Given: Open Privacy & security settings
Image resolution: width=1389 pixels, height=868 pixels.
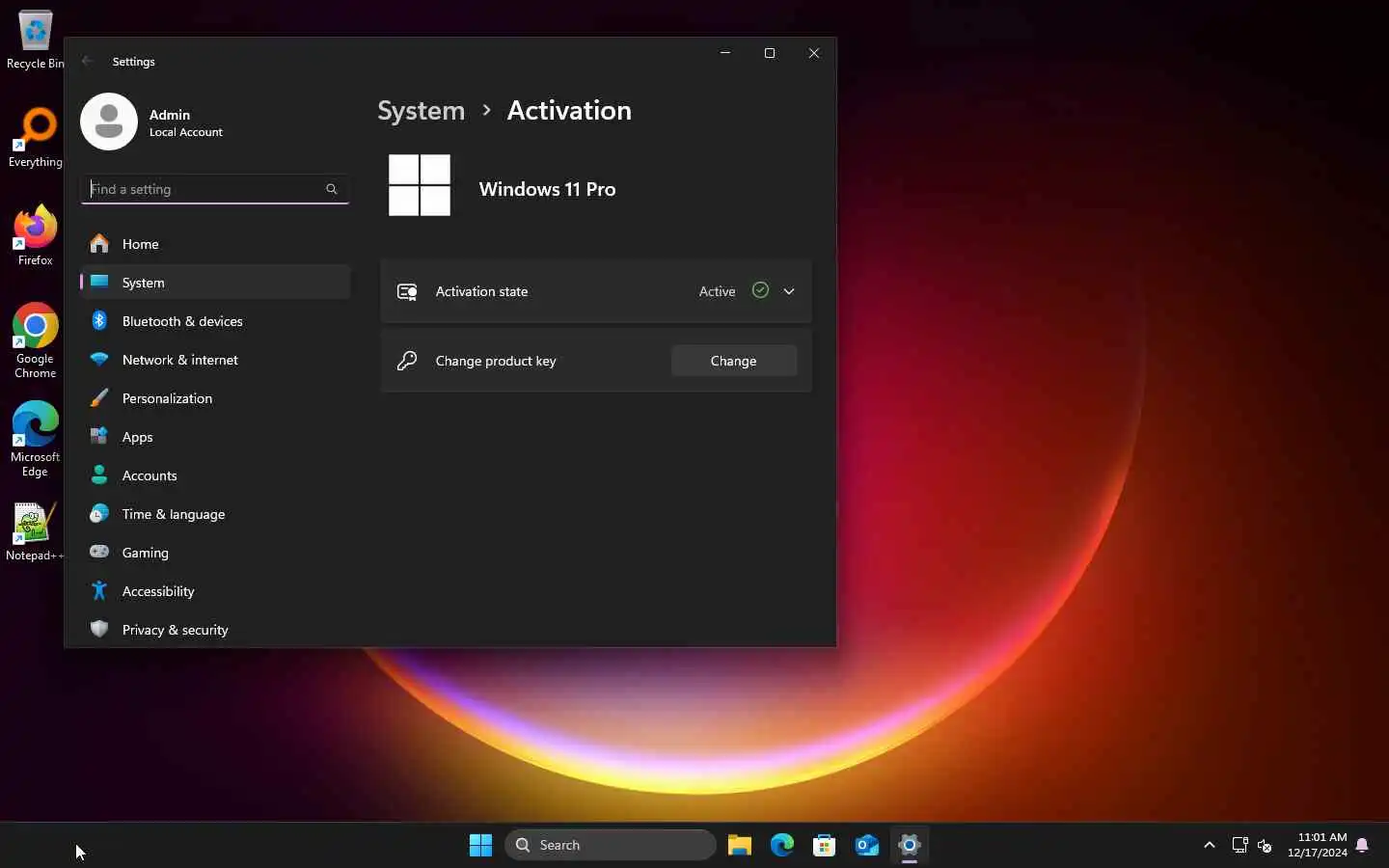Looking at the screenshot, I should [215, 630].
